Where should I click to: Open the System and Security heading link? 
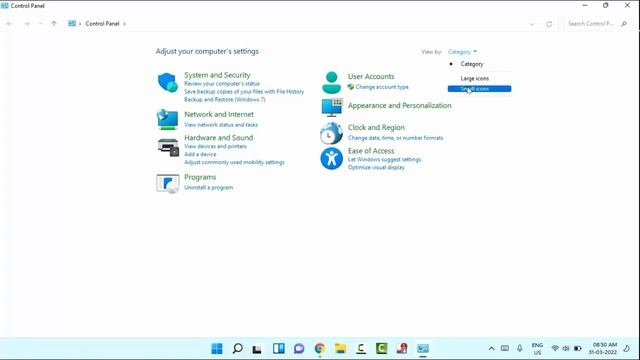(217, 75)
